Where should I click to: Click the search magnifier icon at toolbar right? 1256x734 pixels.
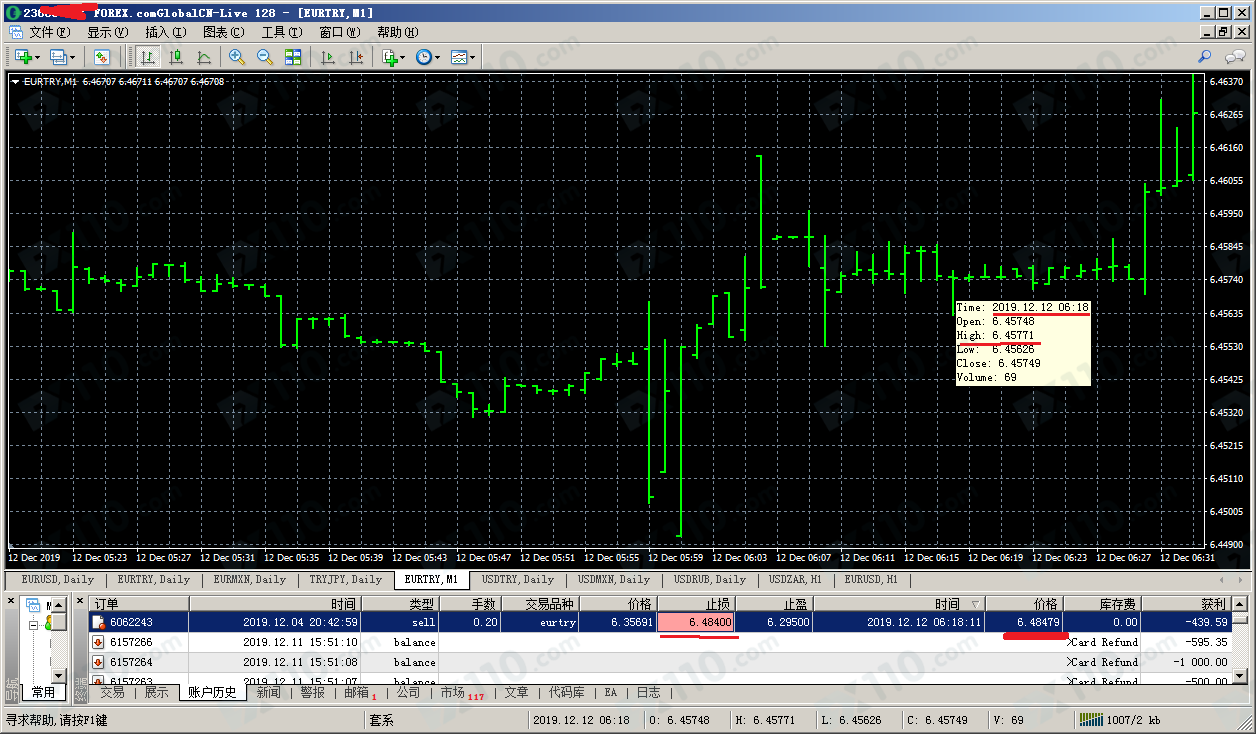click(1205, 57)
